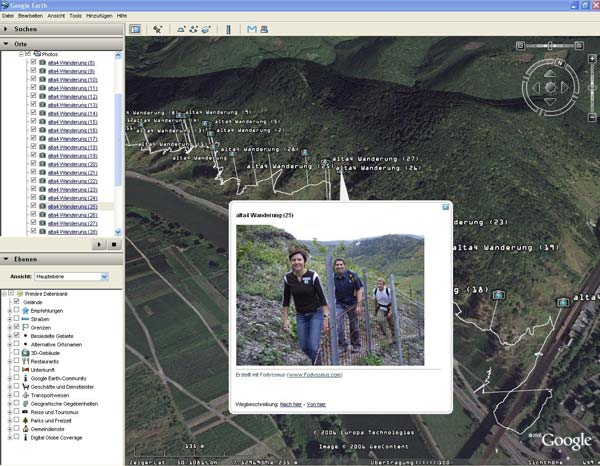The image size is (600, 466).
Task: Enable the 3D-Gebäude checkbox
Action: 16,352
